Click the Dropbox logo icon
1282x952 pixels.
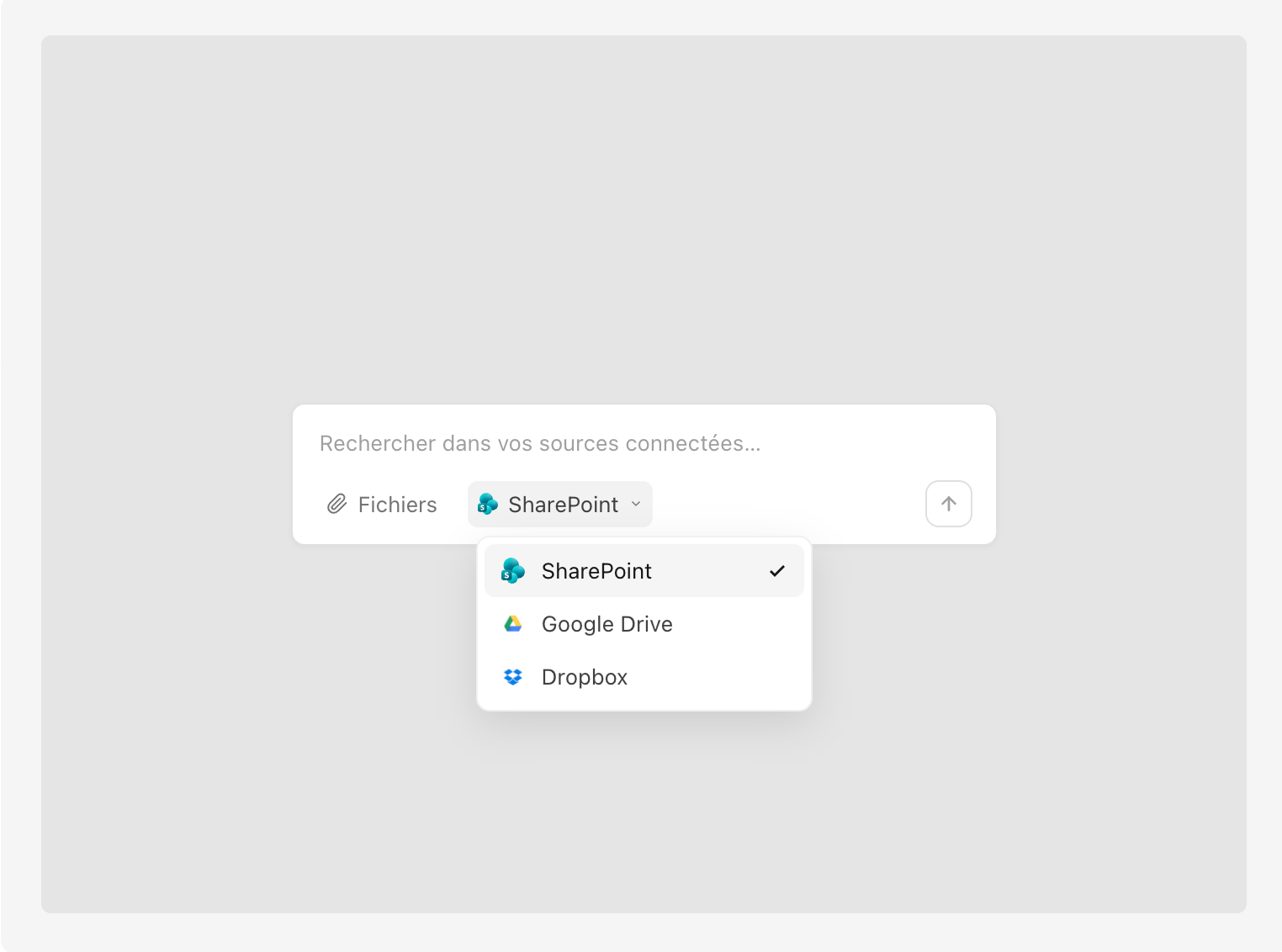coord(513,677)
